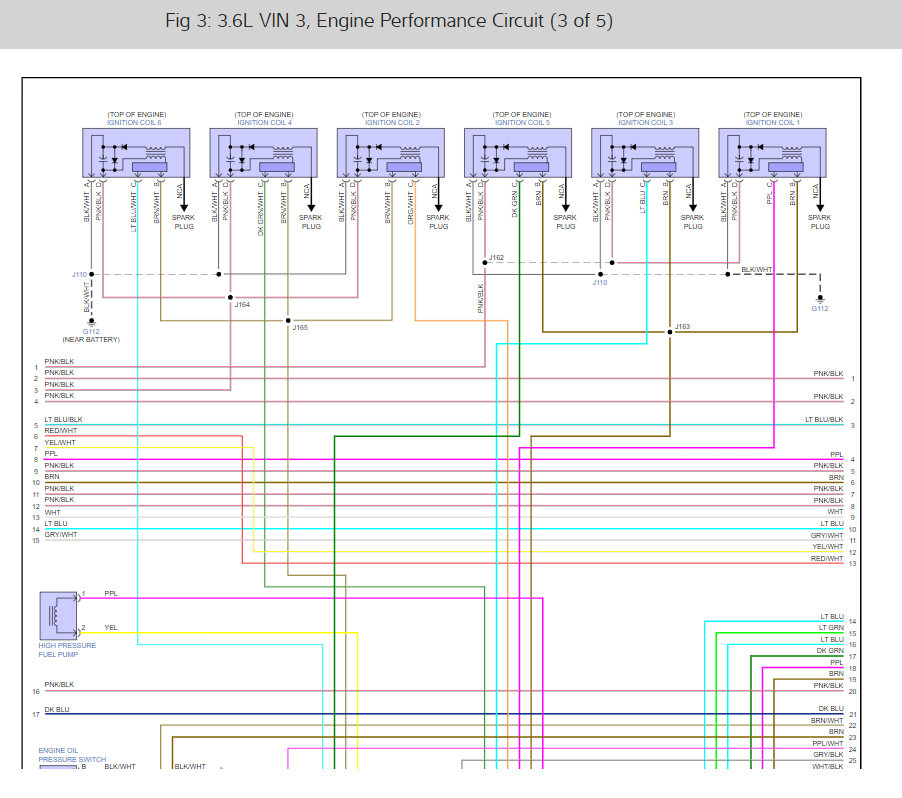Click the 'WHT' label at left row 13
This screenshot has height=798, width=902.
click(52, 512)
